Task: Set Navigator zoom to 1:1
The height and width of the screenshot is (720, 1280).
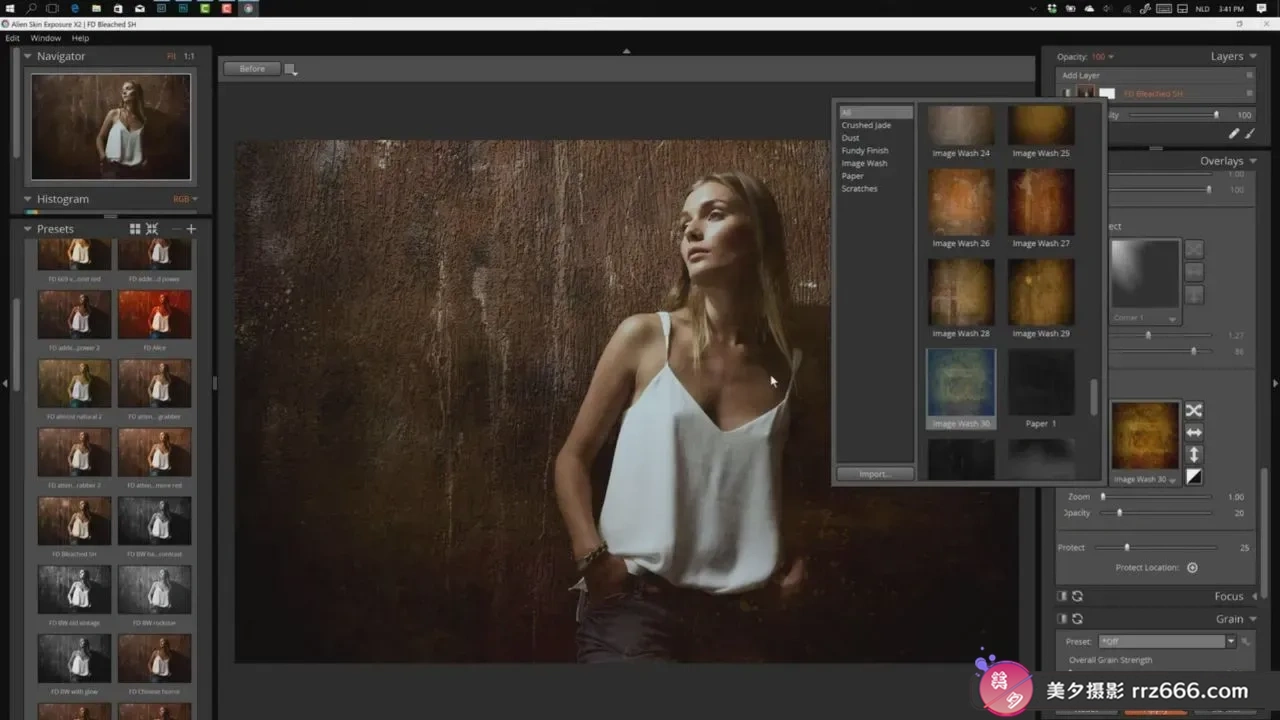Action: point(189,57)
